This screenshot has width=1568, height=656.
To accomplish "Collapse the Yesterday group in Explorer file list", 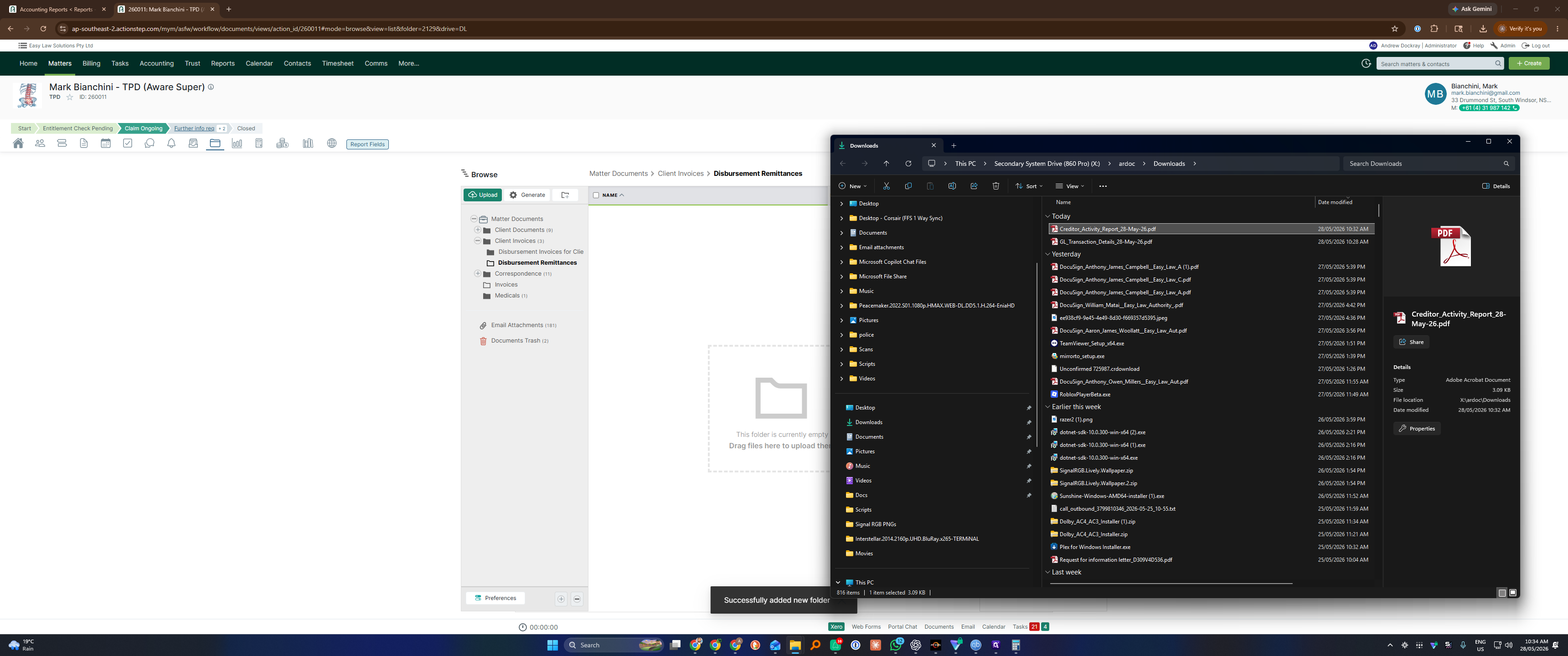I will click(x=1047, y=254).
